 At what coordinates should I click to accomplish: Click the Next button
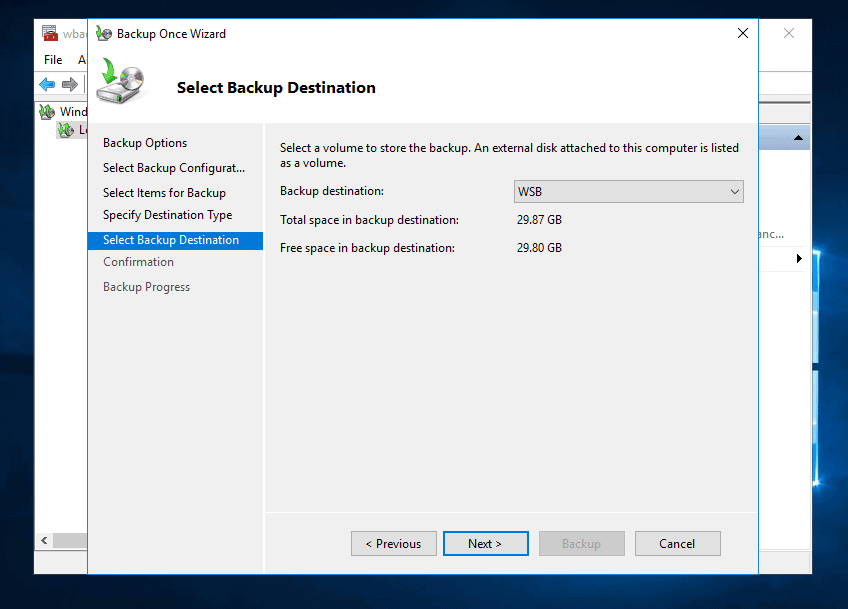click(485, 544)
